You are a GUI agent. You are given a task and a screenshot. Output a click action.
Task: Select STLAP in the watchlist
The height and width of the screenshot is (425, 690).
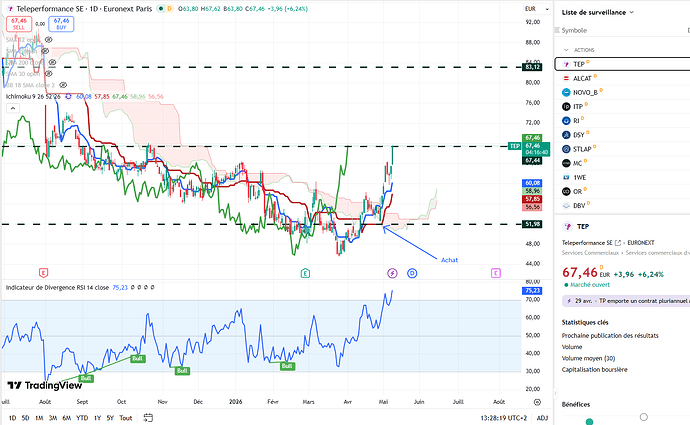(622, 149)
